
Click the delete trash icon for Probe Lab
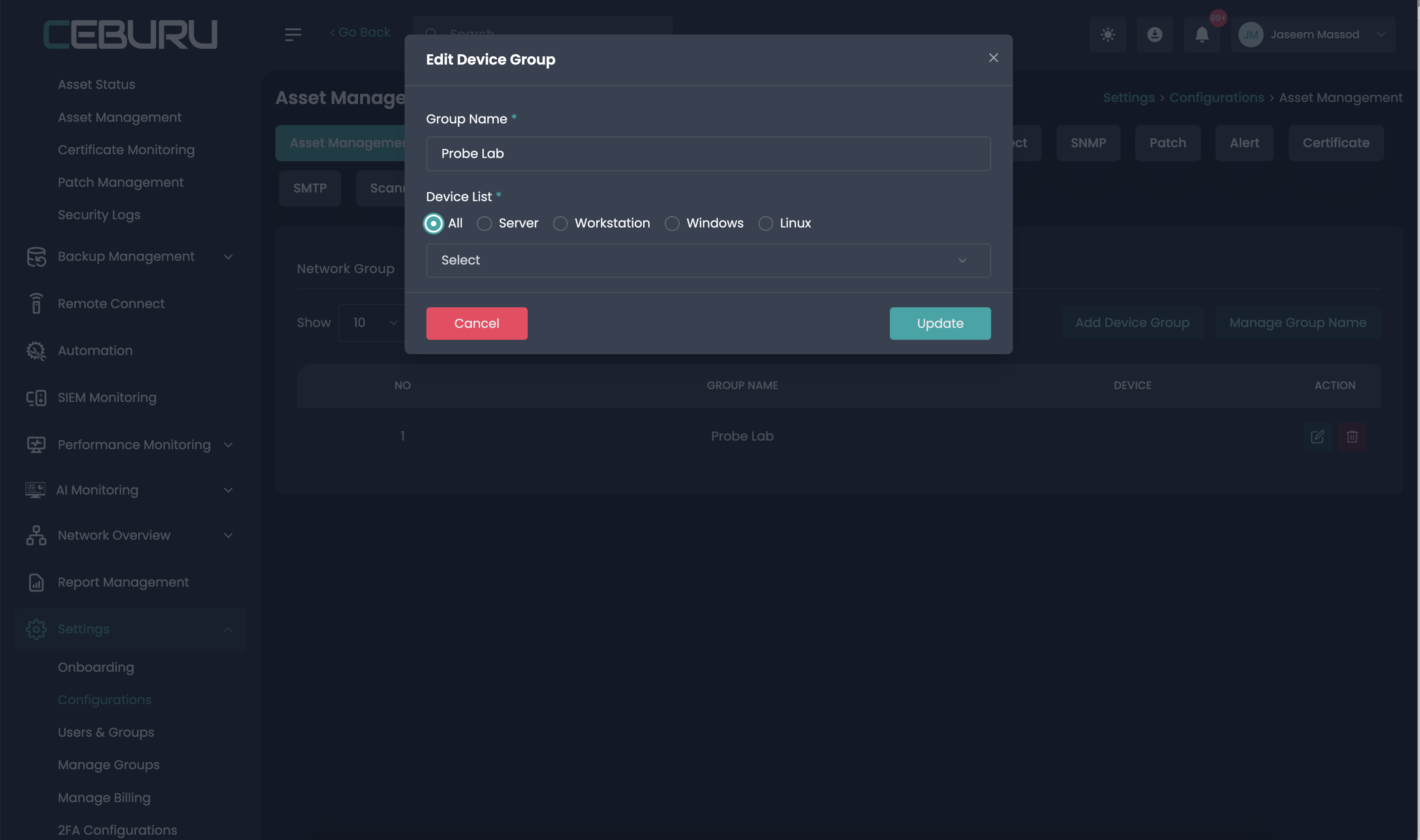[1352, 436]
